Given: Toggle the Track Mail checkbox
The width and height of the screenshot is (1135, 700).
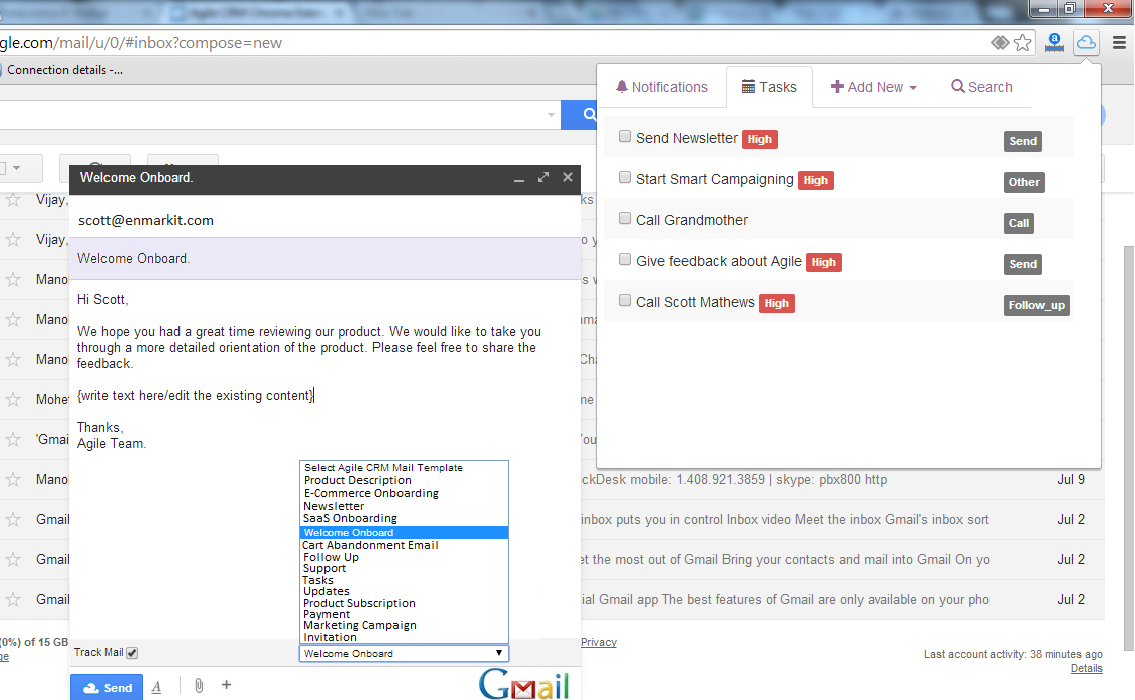Looking at the screenshot, I should 132,653.
